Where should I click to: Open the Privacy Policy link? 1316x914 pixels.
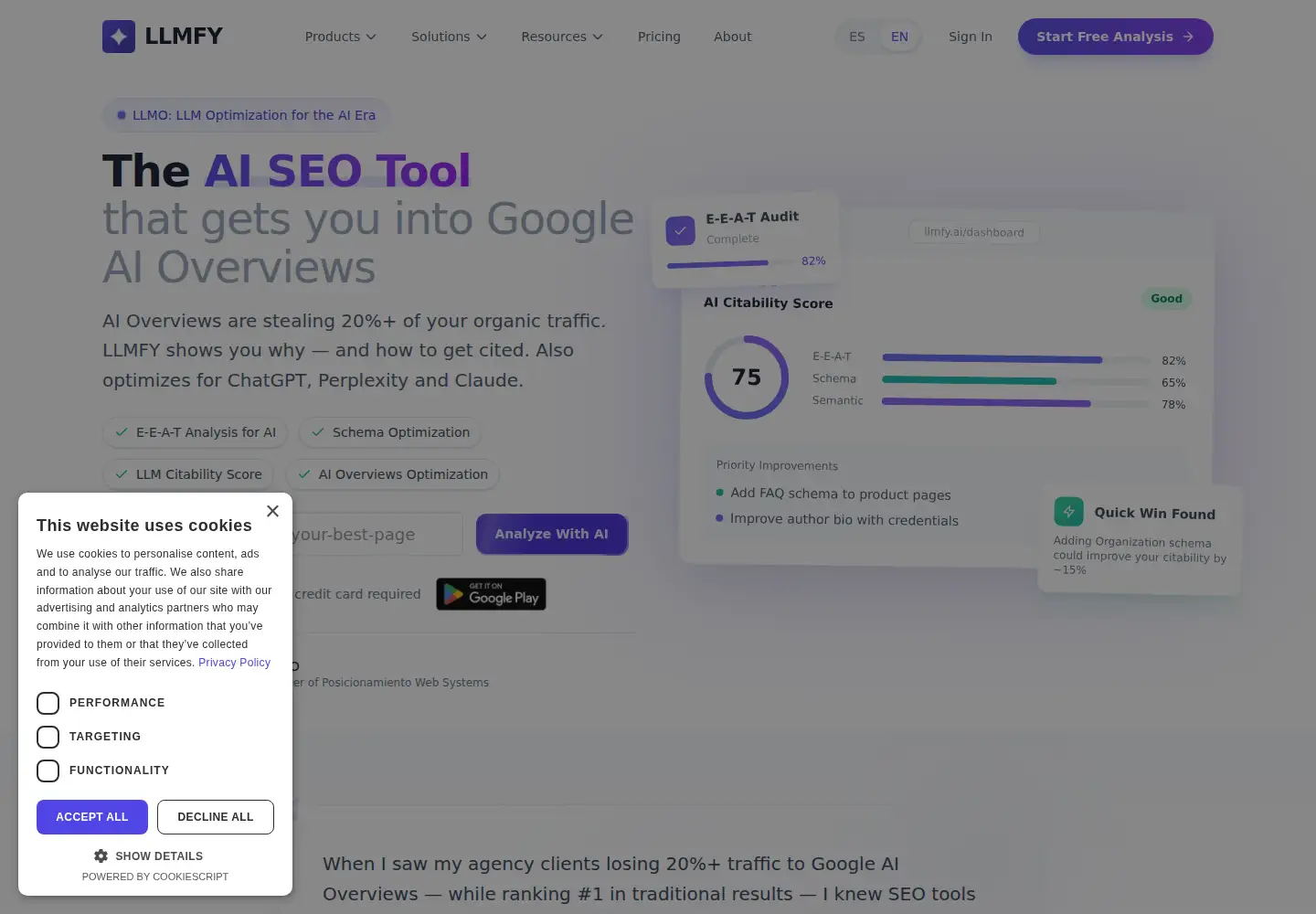(234, 663)
